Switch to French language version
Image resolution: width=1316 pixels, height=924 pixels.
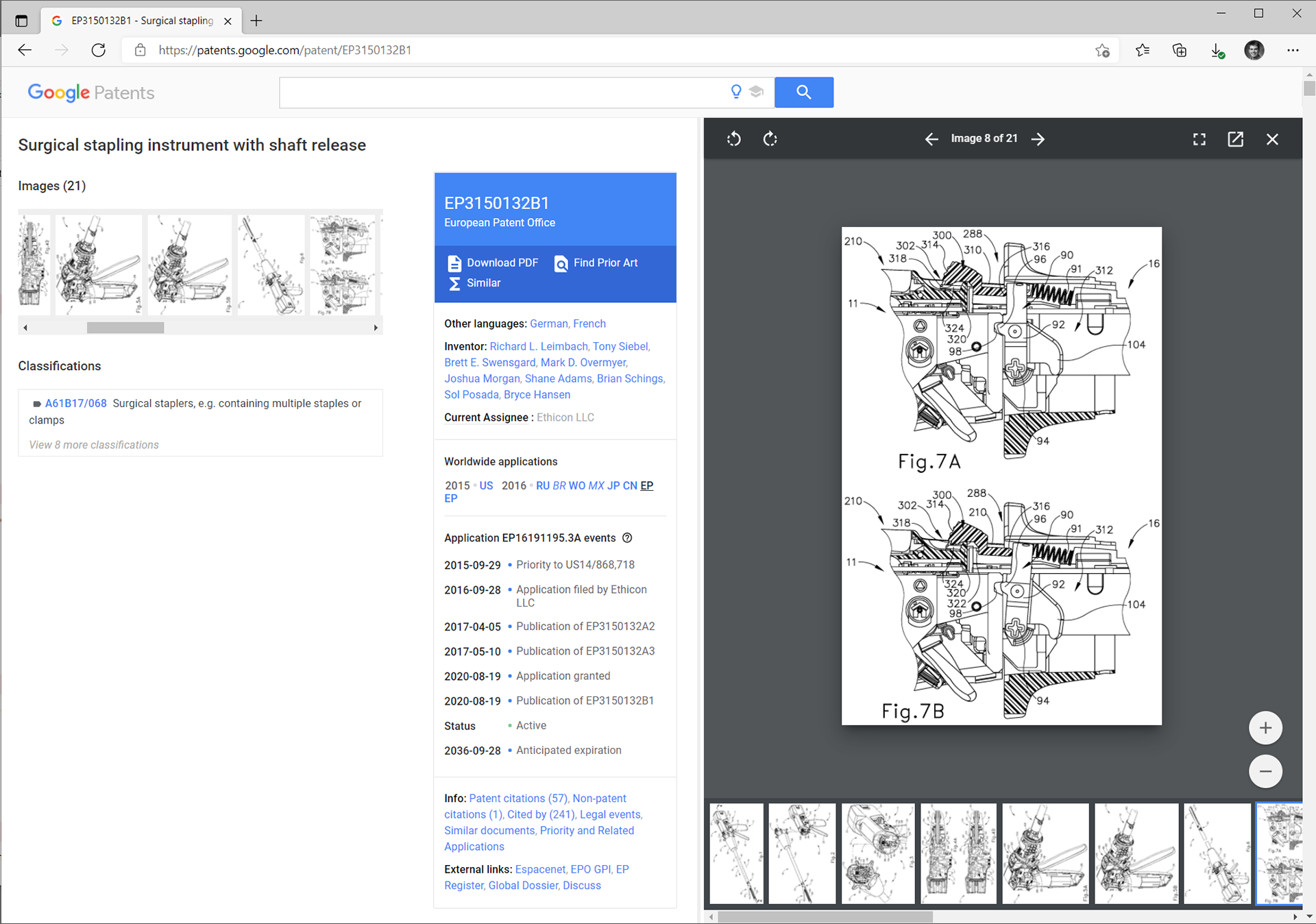[589, 324]
